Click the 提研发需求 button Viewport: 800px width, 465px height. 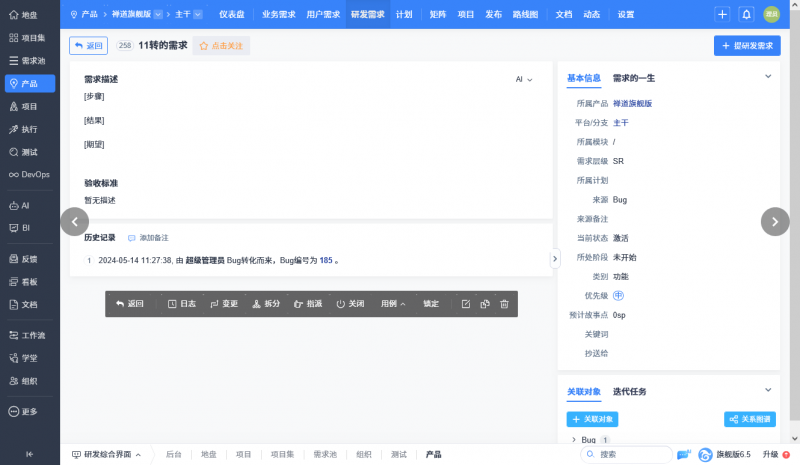(x=747, y=46)
